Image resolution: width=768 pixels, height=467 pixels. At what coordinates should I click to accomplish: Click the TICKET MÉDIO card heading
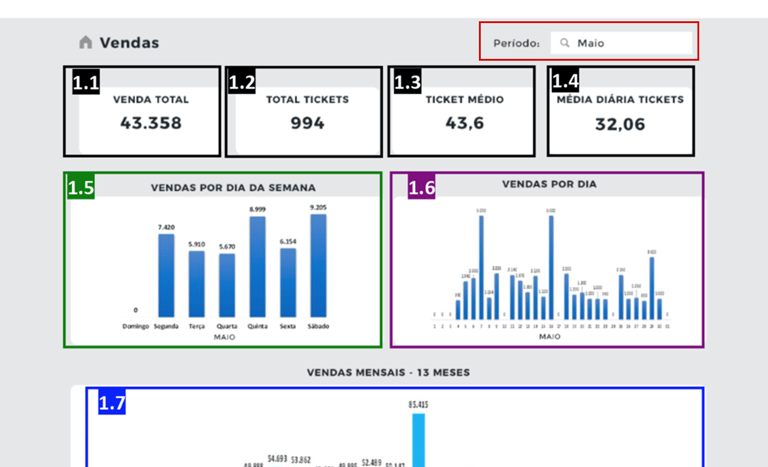[x=464, y=99]
